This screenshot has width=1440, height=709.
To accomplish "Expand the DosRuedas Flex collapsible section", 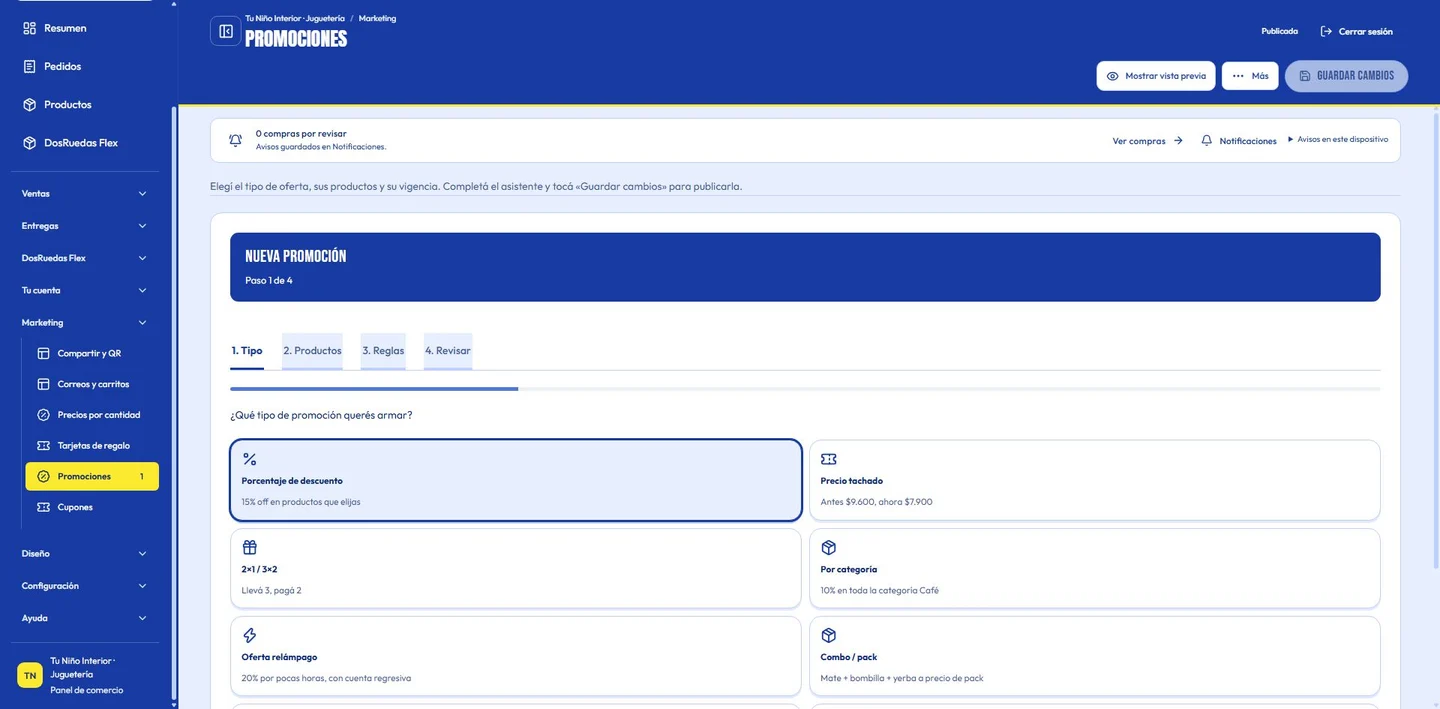I will point(84,258).
